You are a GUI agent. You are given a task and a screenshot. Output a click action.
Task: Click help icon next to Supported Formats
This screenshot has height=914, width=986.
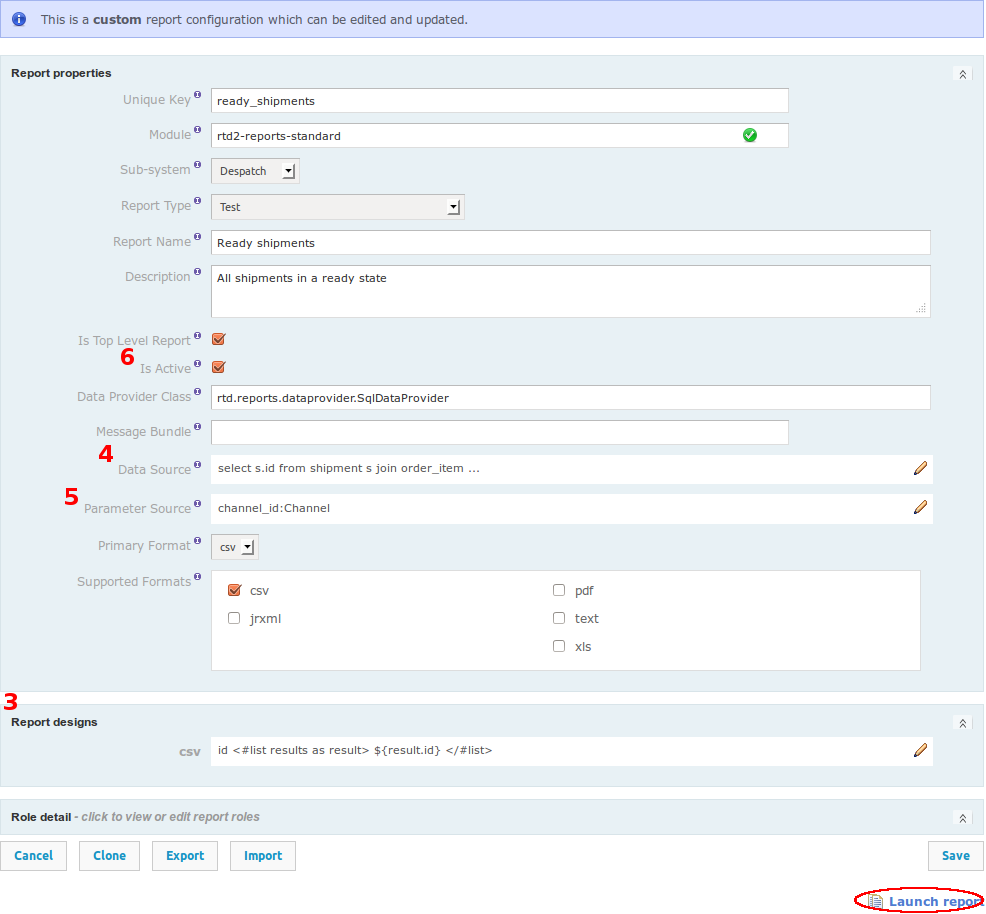[197, 574]
